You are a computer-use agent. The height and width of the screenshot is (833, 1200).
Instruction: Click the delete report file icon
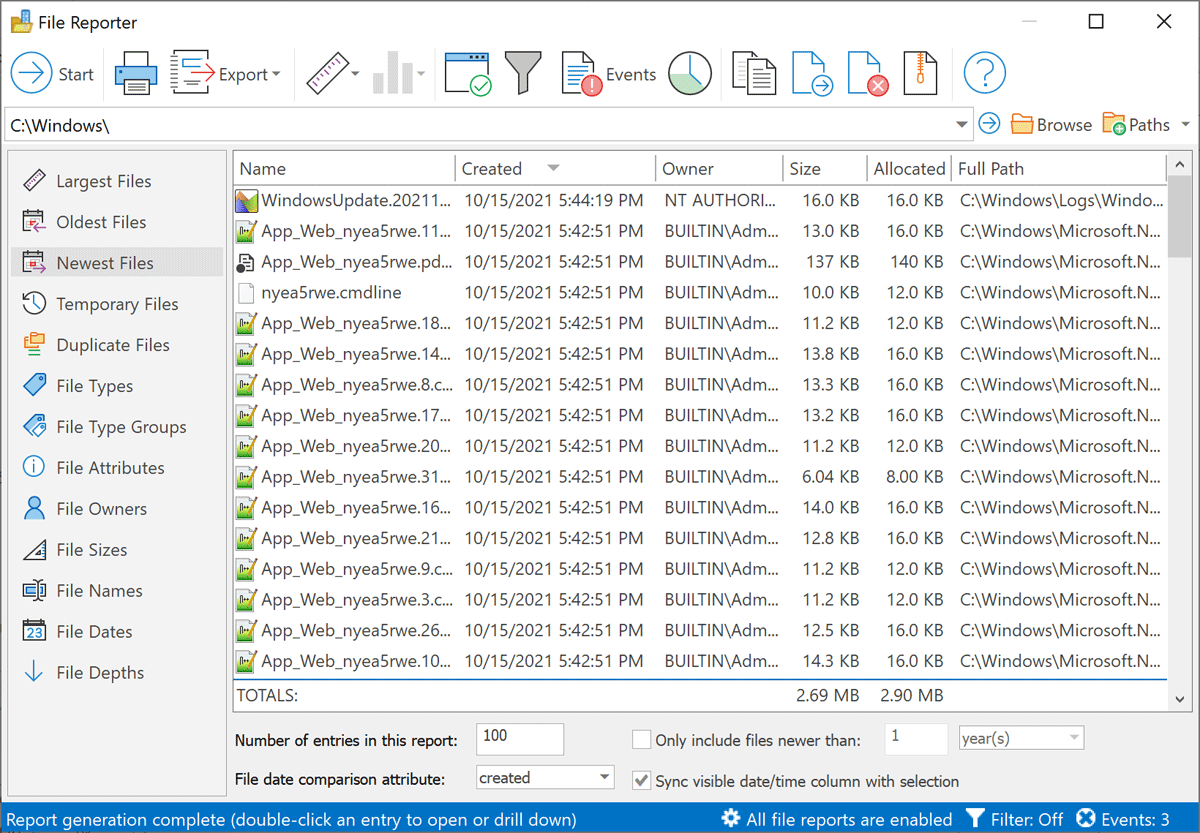[868, 72]
